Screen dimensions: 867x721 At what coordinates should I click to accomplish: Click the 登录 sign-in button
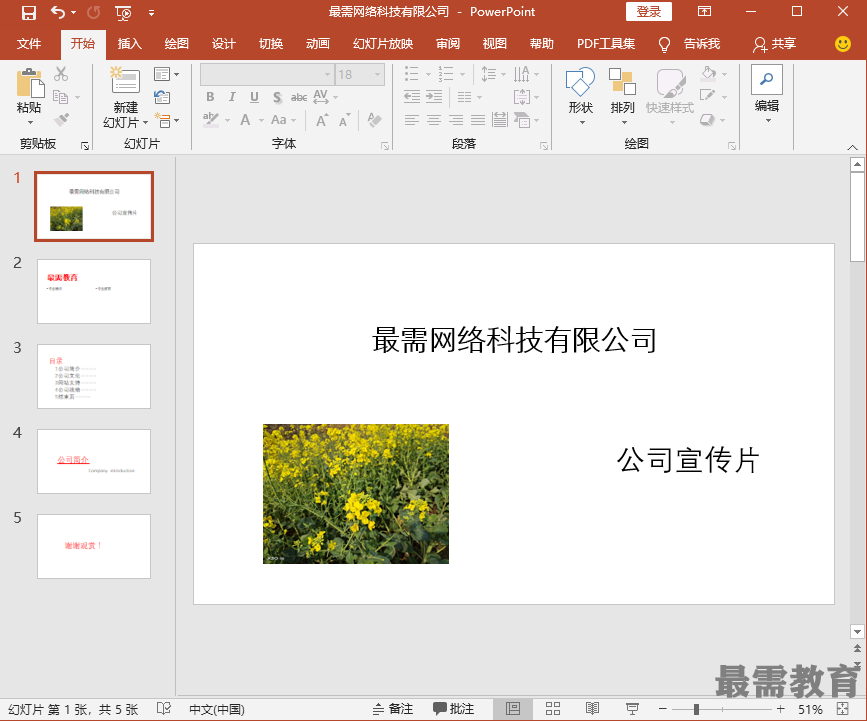(x=649, y=12)
